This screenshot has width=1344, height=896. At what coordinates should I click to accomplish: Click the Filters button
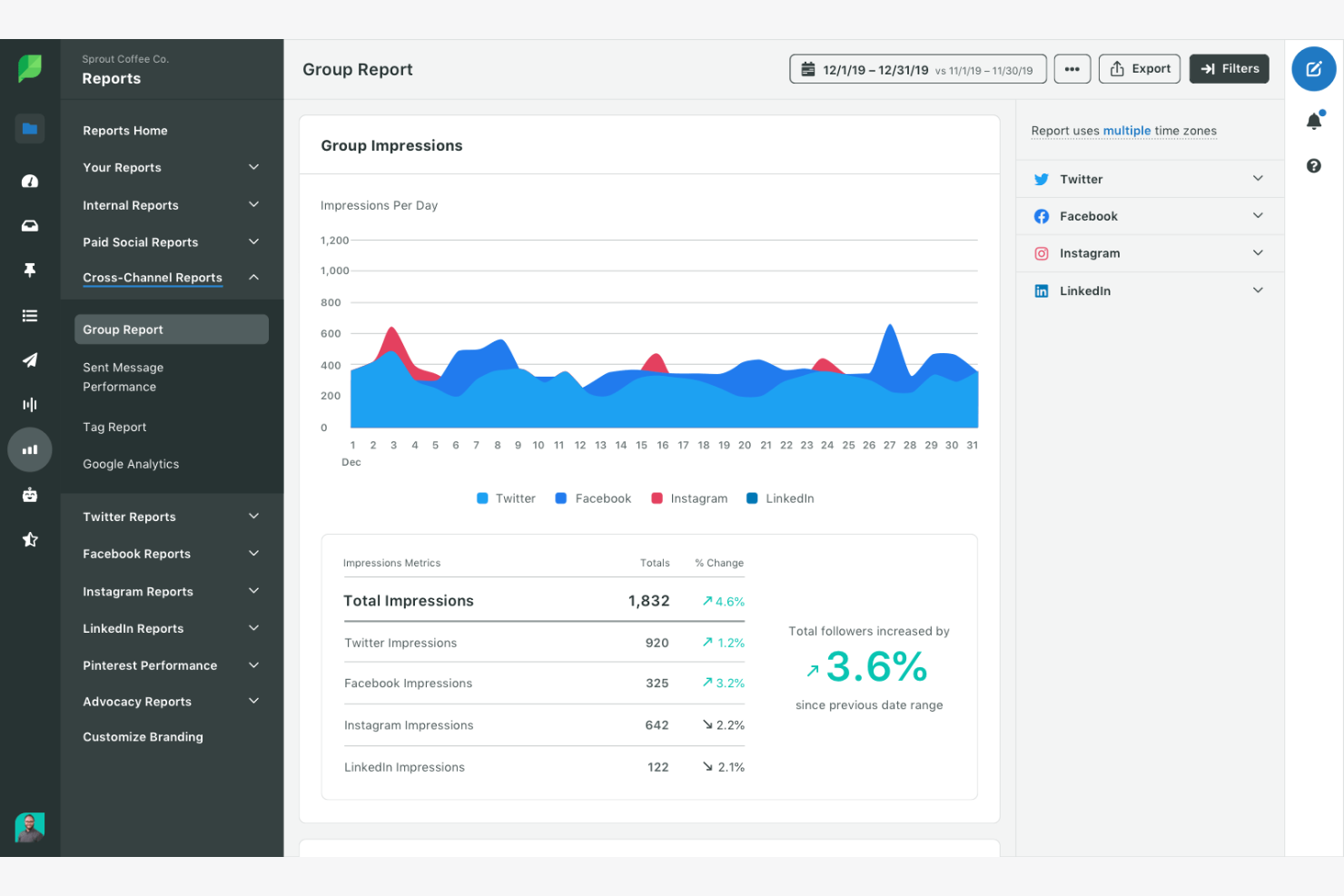[1230, 69]
